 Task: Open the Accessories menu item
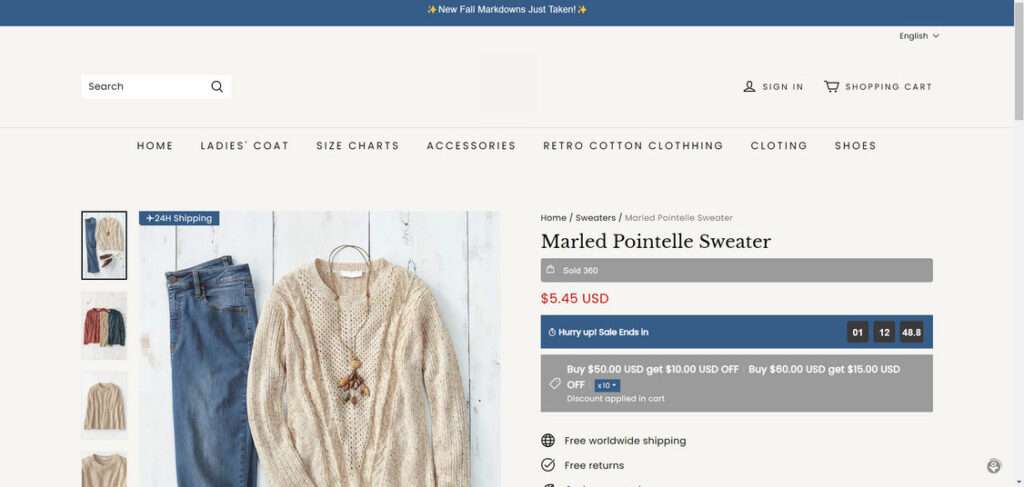471,146
